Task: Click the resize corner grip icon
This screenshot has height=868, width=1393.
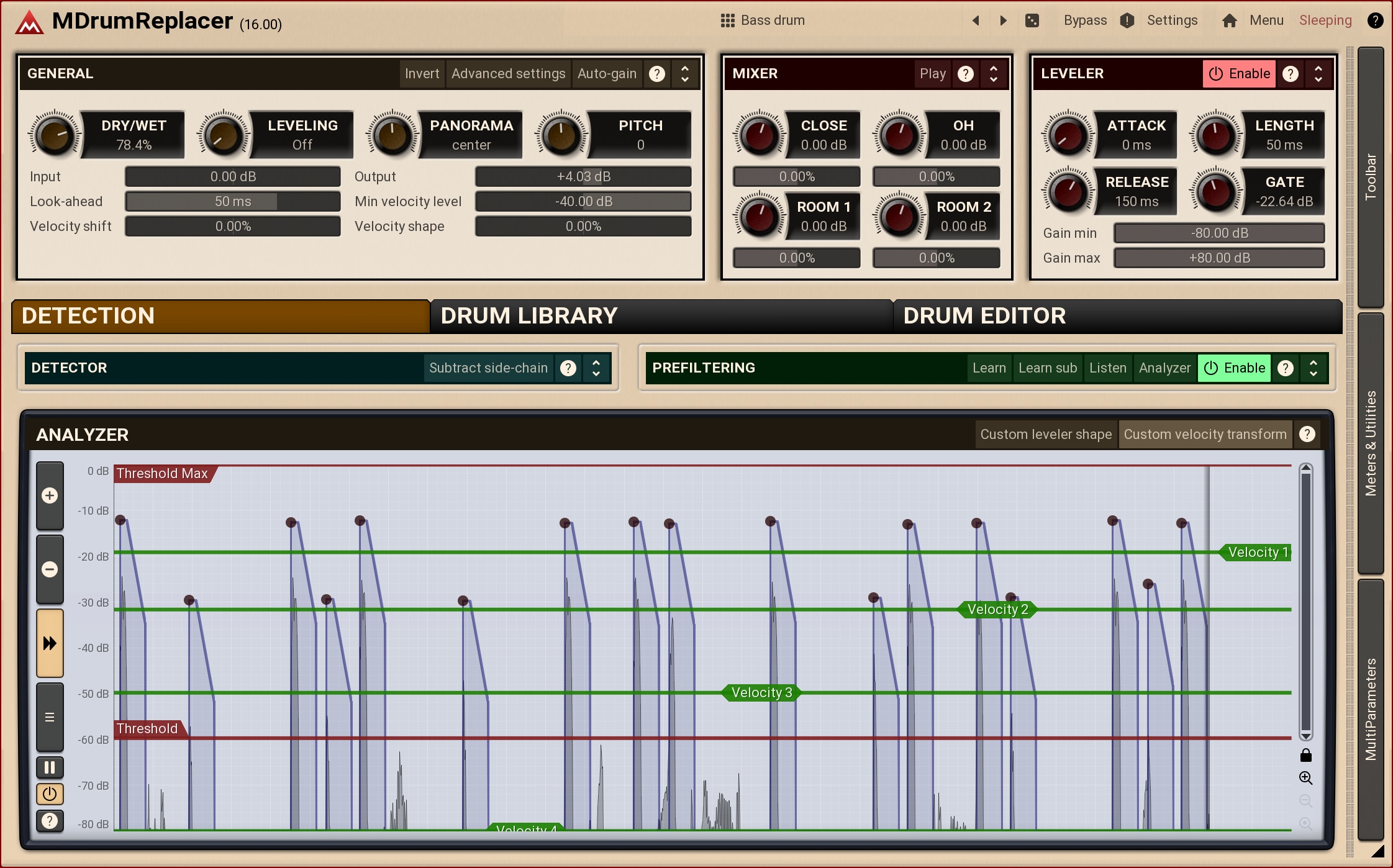Action: click(1377, 851)
